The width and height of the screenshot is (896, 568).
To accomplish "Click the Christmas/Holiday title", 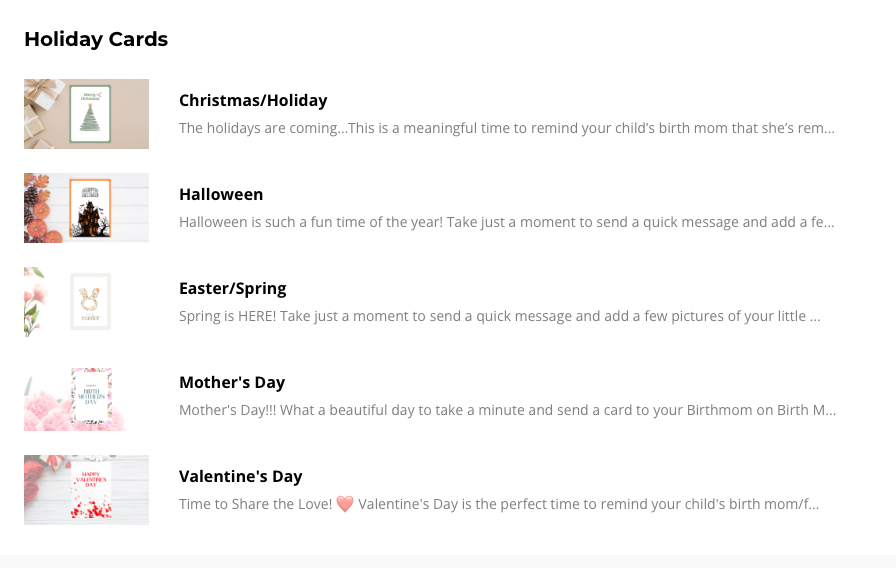I will pyautogui.click(x=253, y=100).
